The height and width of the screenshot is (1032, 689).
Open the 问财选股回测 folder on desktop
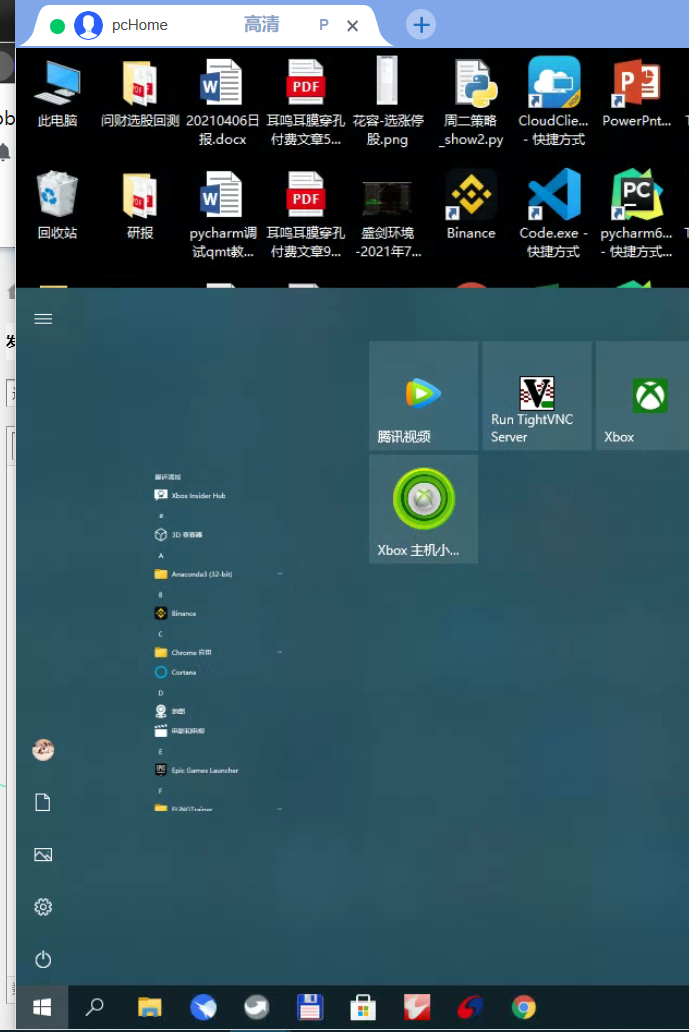140,92
